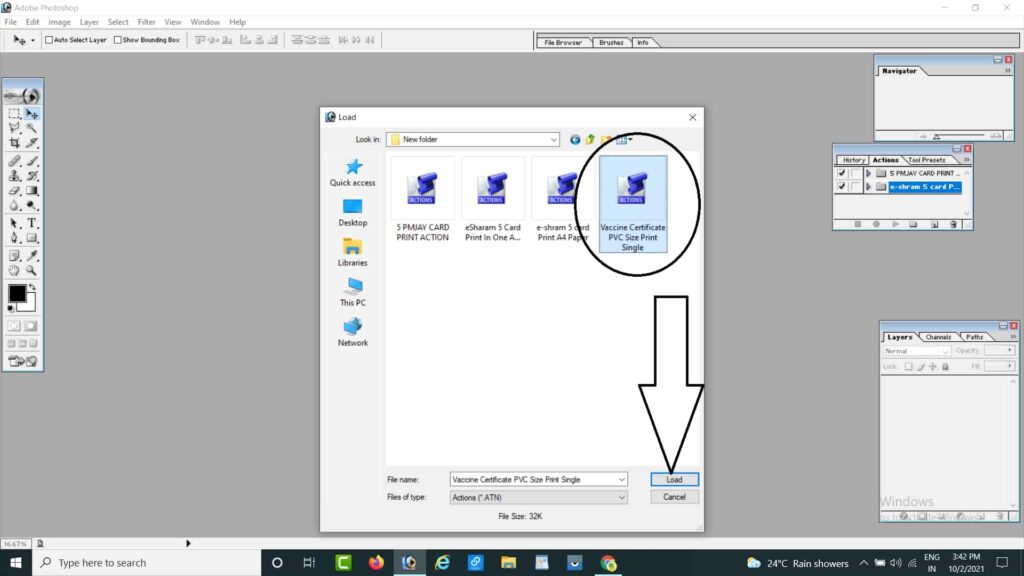Select the Gradient tool
The height and width of the screenshot is (576, 1024).
pyautogui.click(x=31, y=191)
